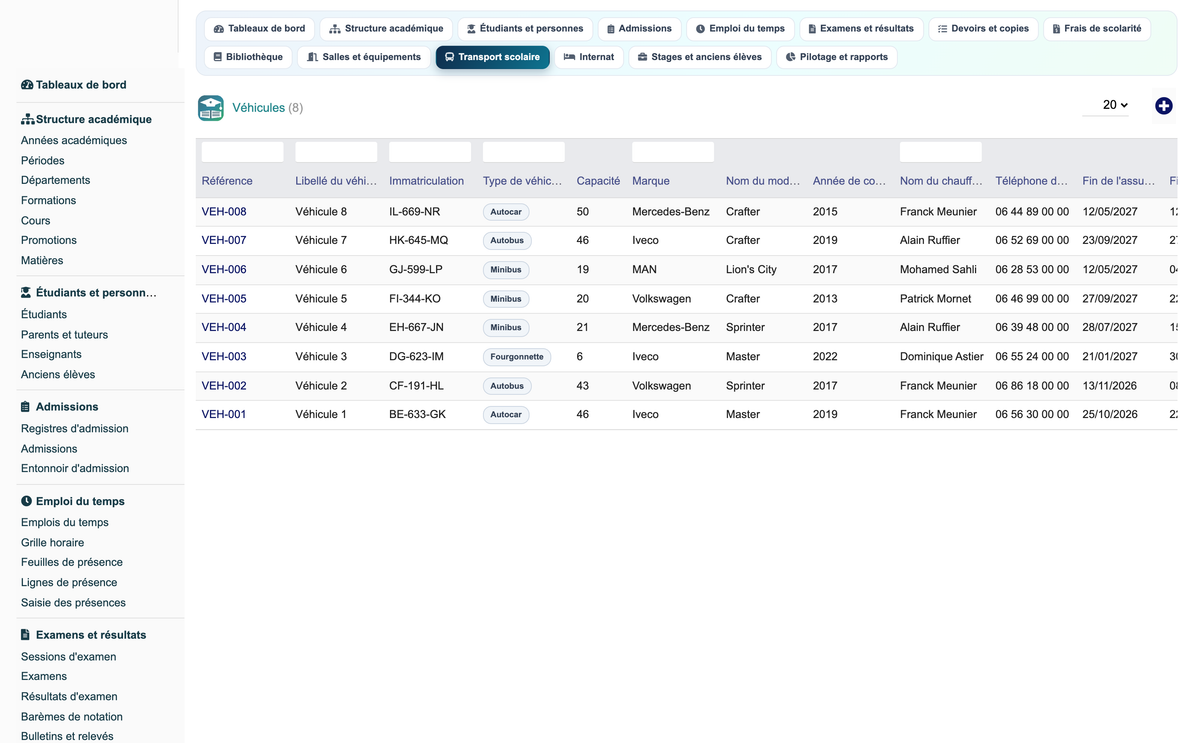The width and height of the screenshot is (1200, 743).
Task: Open vehicle VEH-002 record link
Action: pyautogui.click(x=224, y=385)
